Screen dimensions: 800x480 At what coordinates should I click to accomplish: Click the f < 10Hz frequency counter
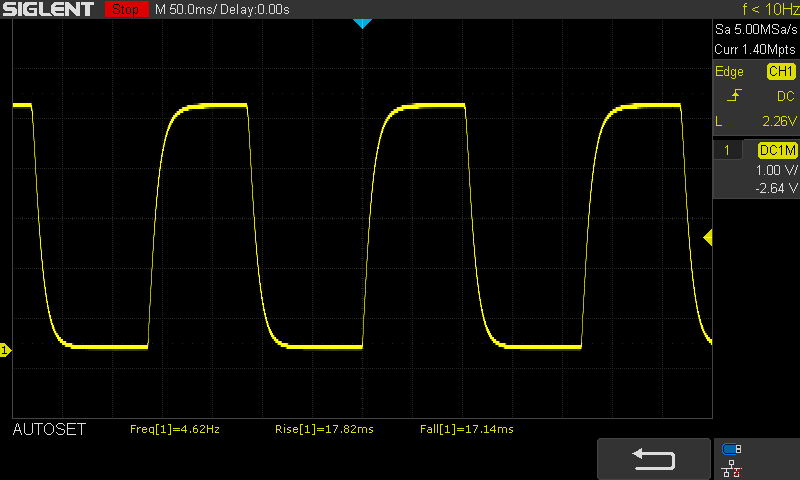(770, 9)
